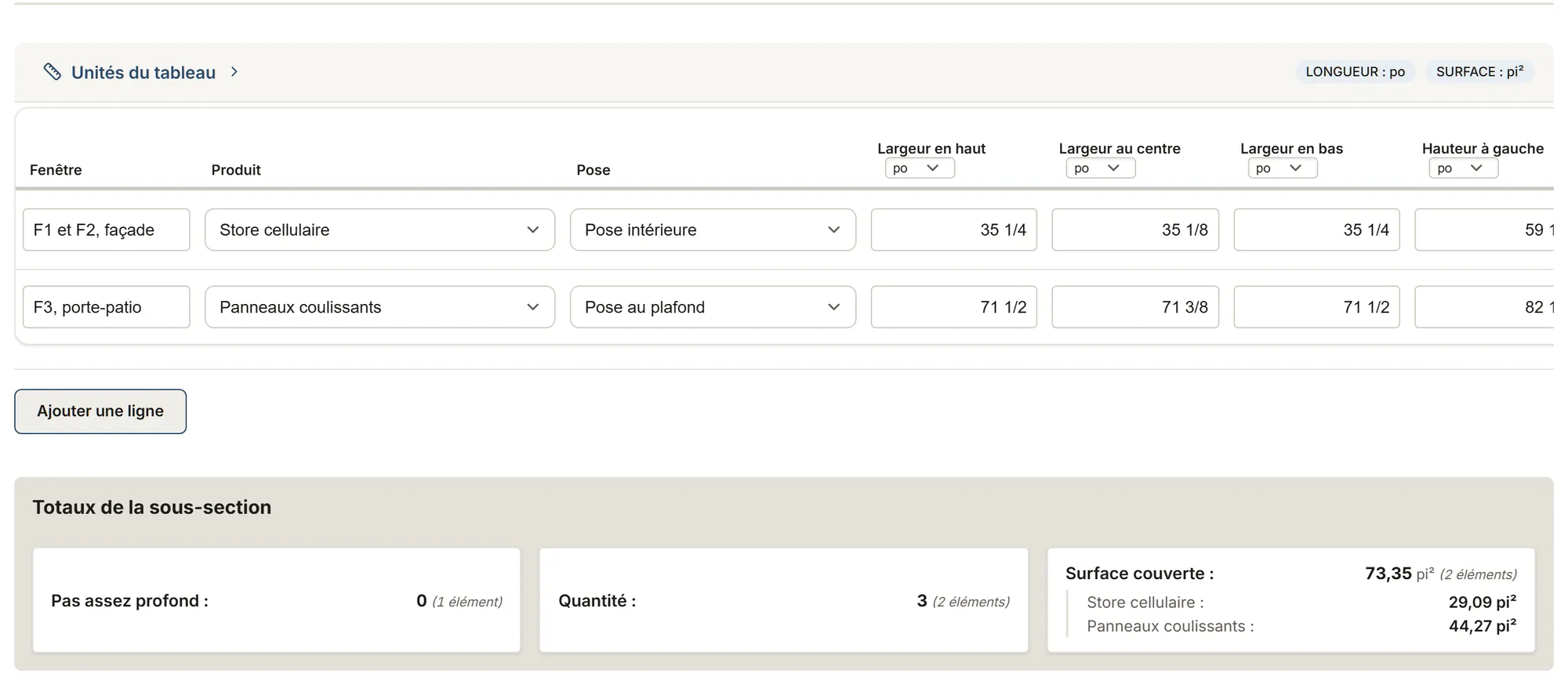Click the F3 row Largeur en bas field
Image resolution: width=1568 pixels, height=684 pixels.
point(1317,307)
